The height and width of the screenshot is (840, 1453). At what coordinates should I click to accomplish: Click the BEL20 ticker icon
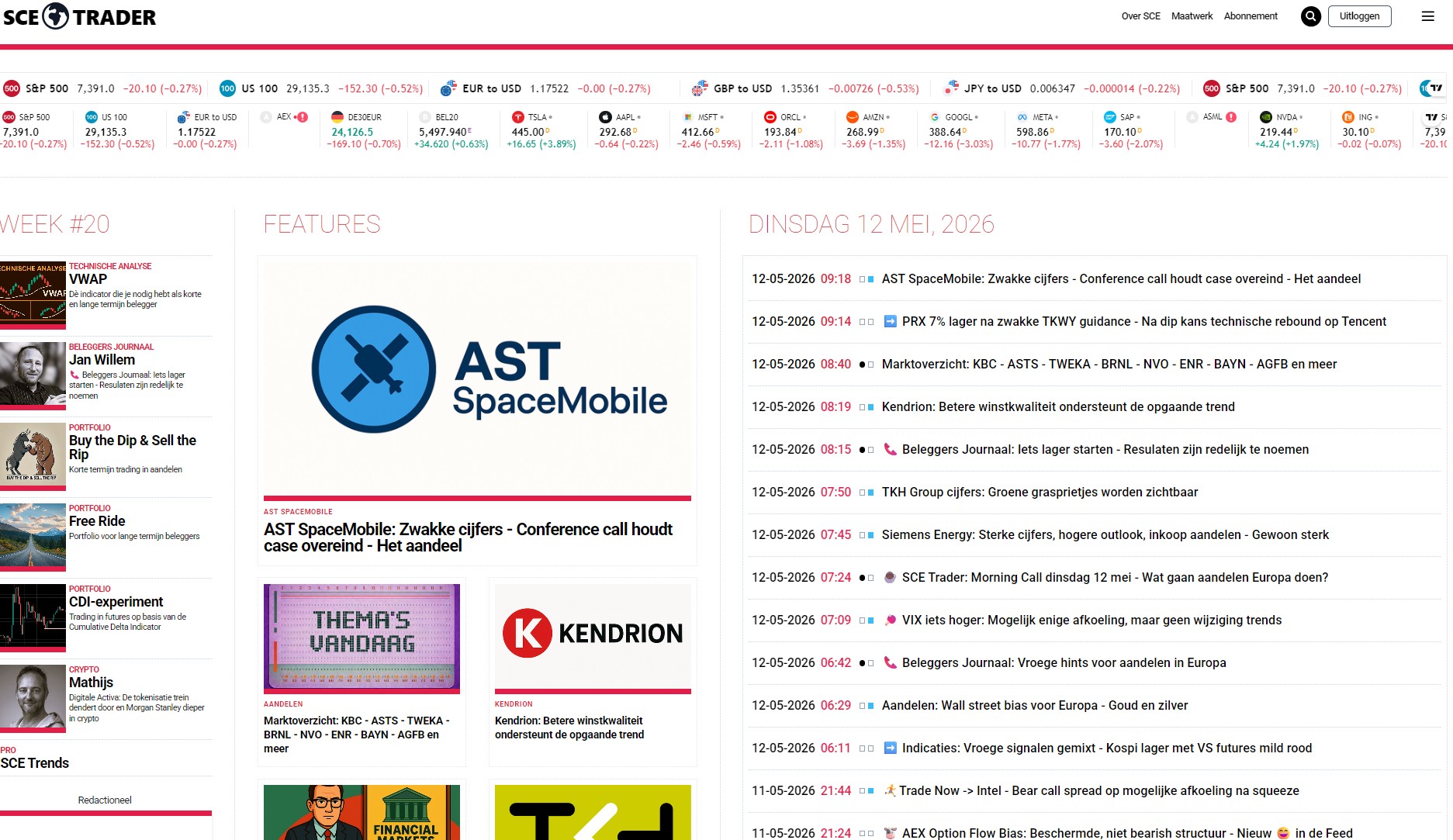[425, 117]
